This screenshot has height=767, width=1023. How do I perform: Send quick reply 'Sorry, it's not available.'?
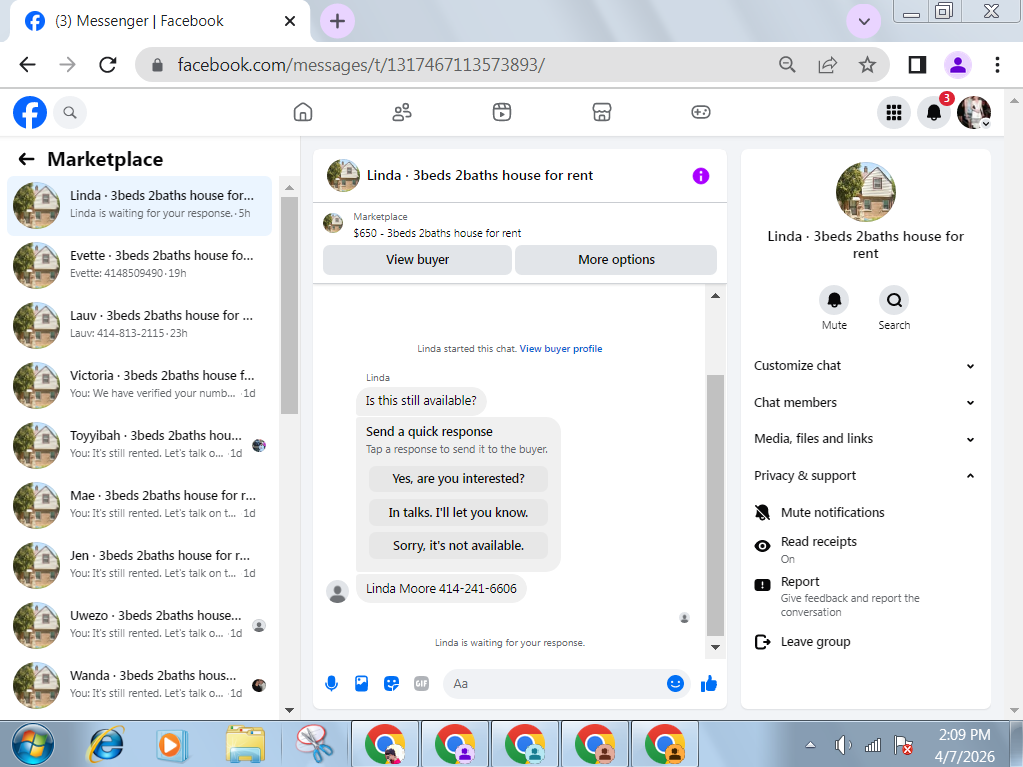458,545
